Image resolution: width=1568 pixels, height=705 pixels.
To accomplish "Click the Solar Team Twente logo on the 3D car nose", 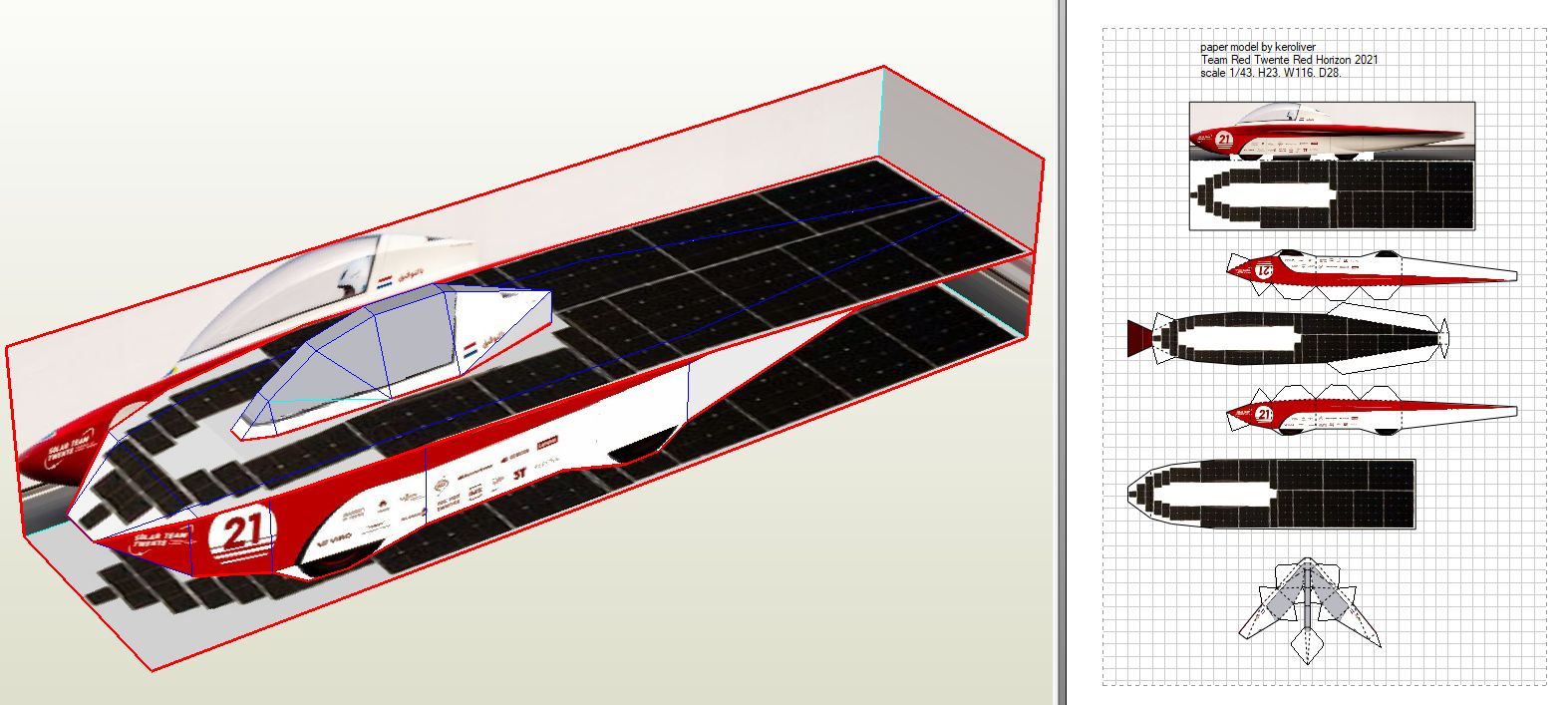I will (159, 543).
